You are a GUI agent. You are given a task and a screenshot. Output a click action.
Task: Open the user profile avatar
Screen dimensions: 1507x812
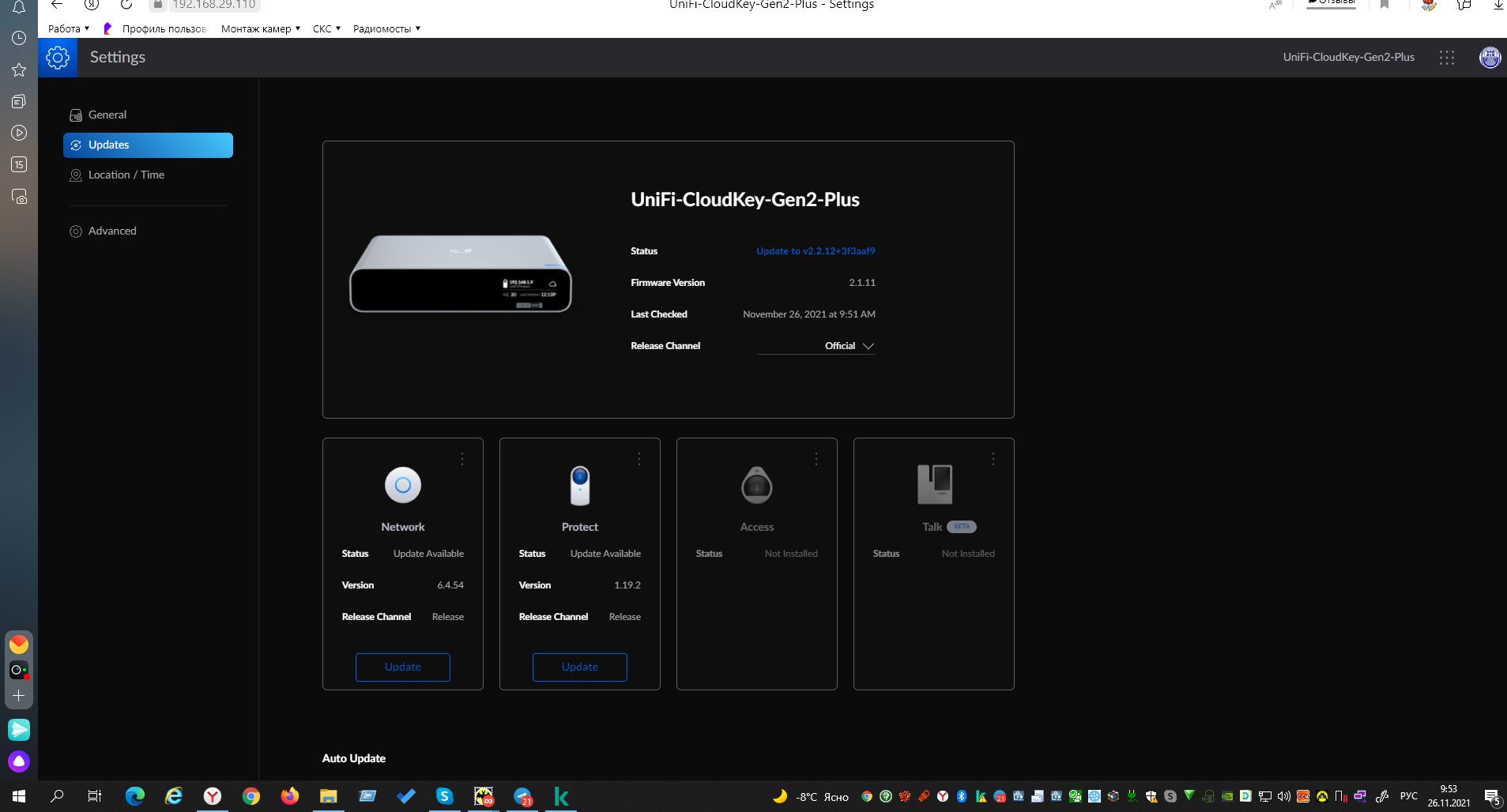pyautogui.click(x=1490, y=58)
